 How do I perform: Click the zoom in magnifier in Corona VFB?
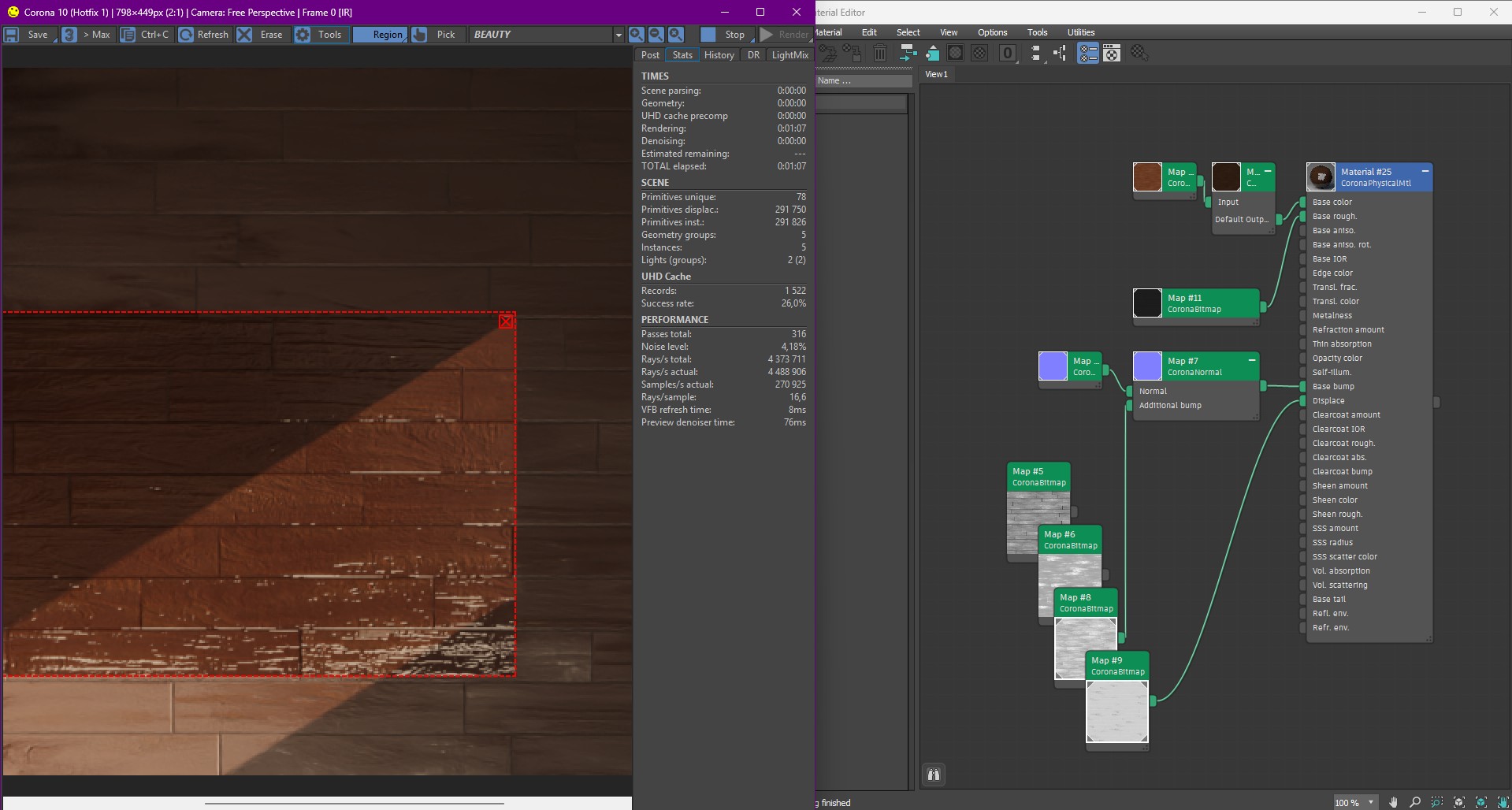pos(636,34)
